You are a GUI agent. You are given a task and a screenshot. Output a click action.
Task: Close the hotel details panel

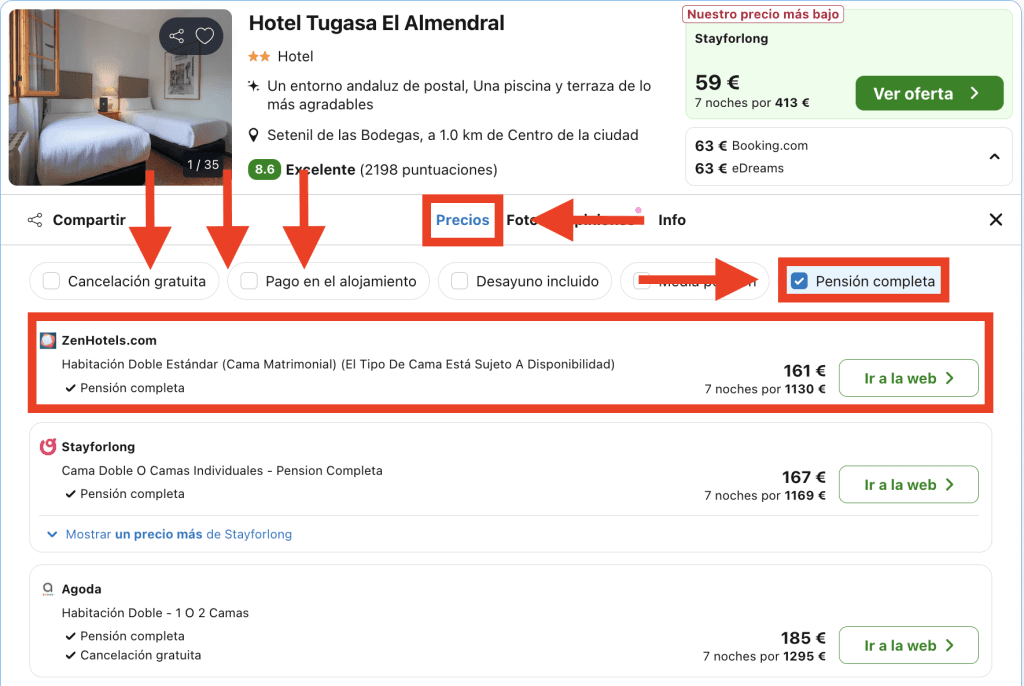(x=995, y=220)
